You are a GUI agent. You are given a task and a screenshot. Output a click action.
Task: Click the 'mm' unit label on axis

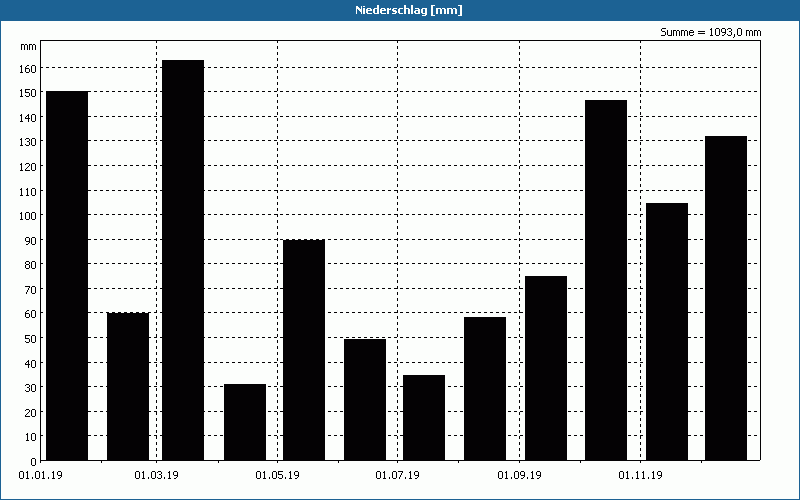pos(29,46)
